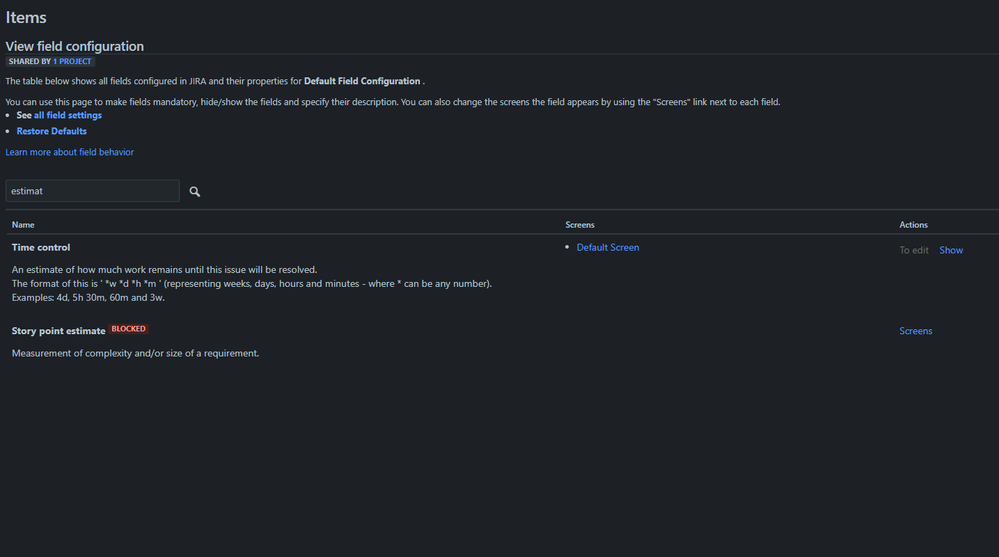The width and height of the screenshot is (999, 557).
Task: Click Show action for Time control
Action: tap(951, 250)
